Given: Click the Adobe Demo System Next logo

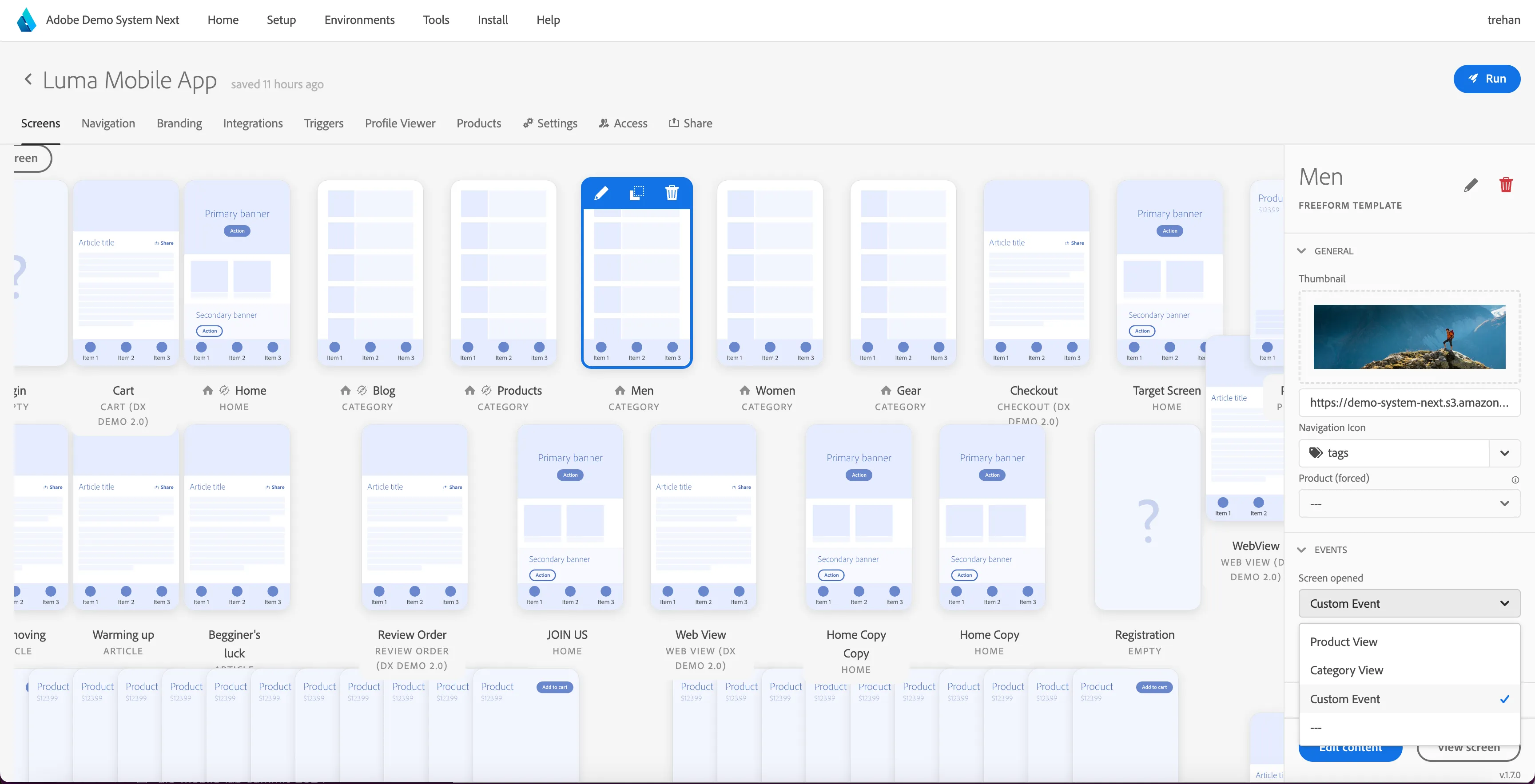Looking at the screenshot, I should click(26, 20).
